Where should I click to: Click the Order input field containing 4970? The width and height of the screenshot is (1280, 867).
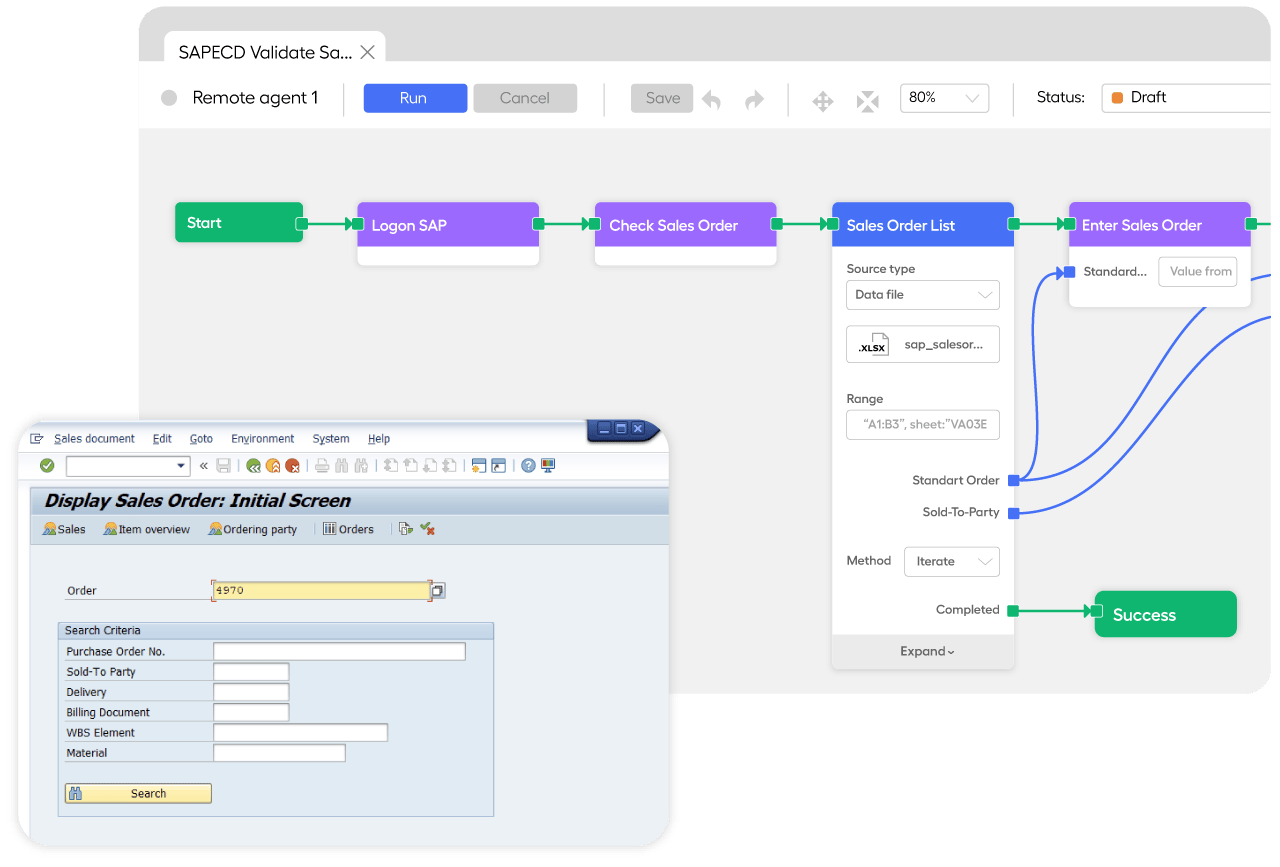tap(321, 591)
